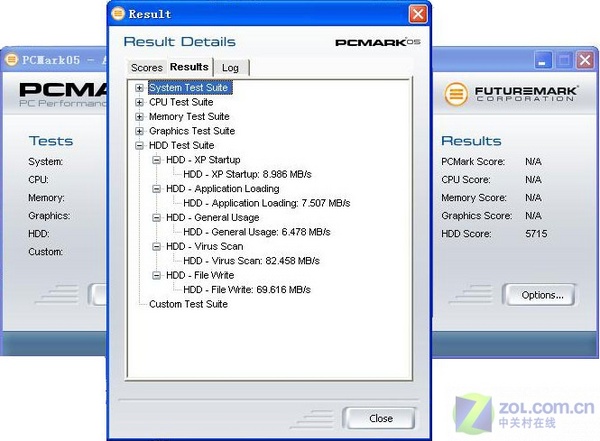Select the General Usage 6.478 MB/s result
The height and width of the screenshot is (441, 600).
point(257,232)
